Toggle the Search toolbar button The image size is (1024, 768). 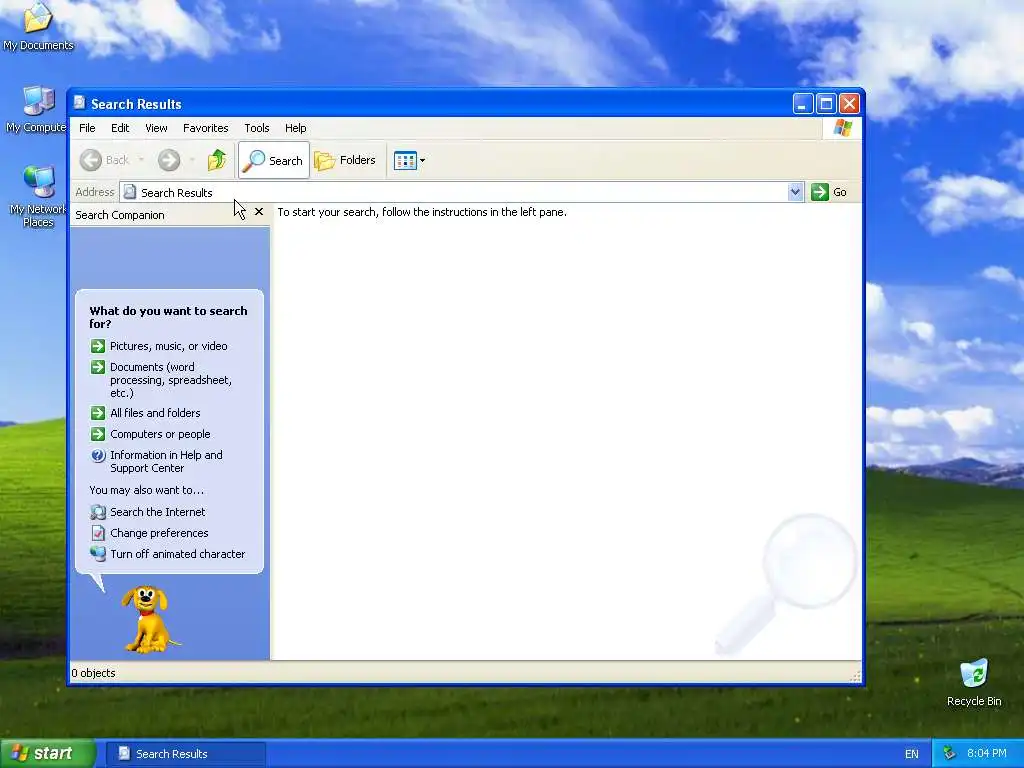tap(274, 160)
